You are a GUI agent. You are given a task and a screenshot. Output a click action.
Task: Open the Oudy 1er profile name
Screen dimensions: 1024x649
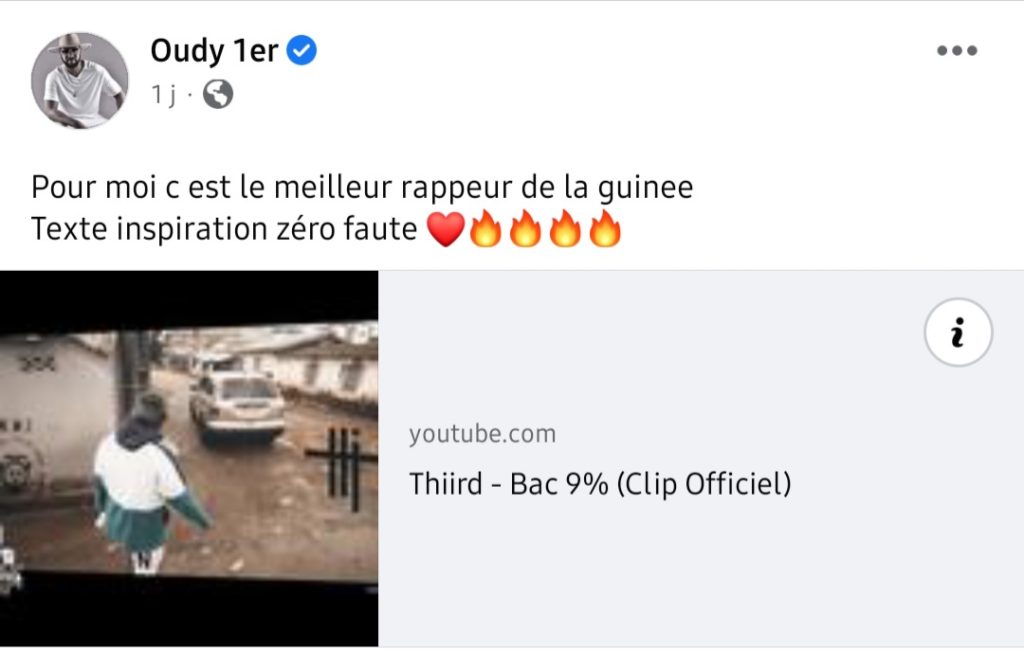tap(214, 50)
